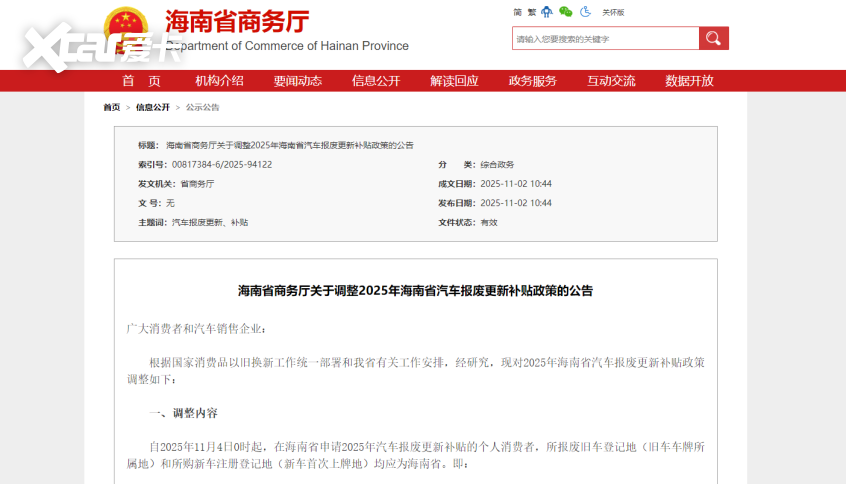Click the wheelchair accessibility icon
Screen dimensions: 846x484
[x=584, y=12]
